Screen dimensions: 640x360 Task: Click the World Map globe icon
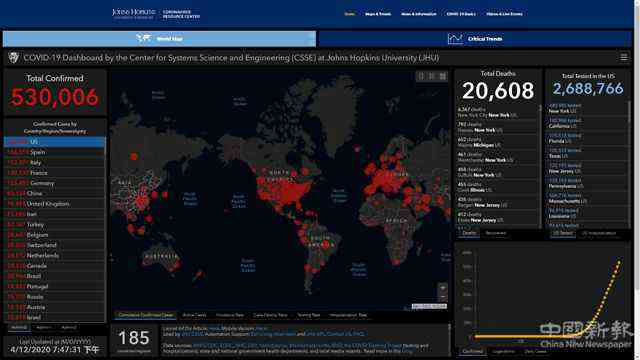pyautogui.click(x=143, y=38)
